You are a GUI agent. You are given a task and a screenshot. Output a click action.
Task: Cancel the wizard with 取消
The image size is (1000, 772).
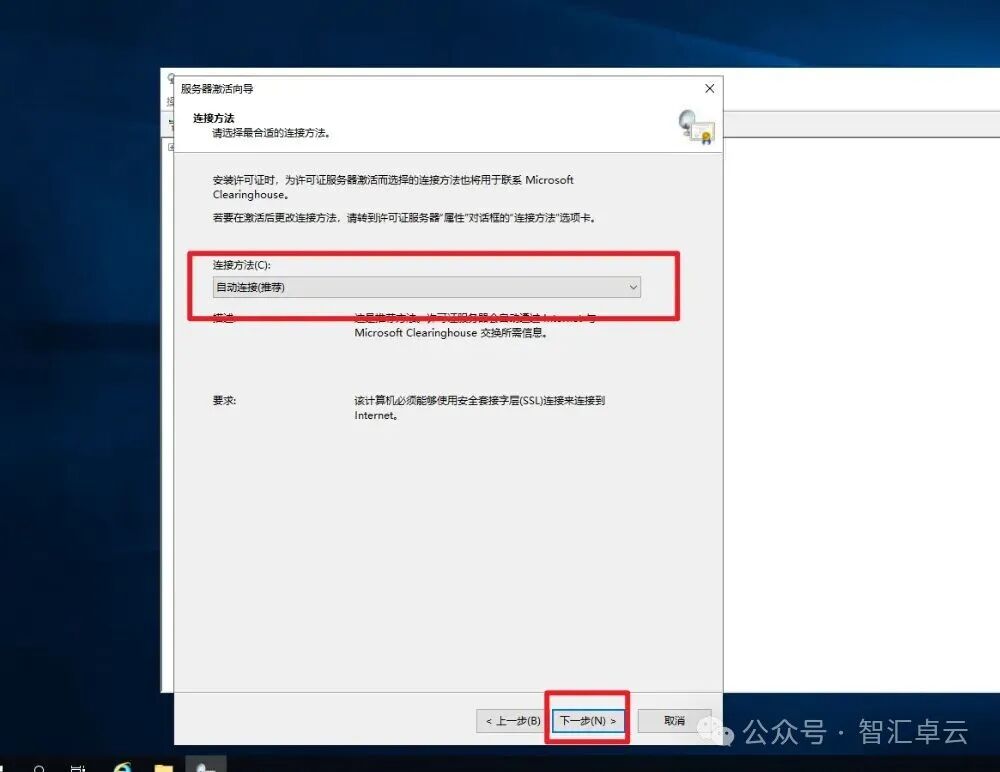(674, 720)
